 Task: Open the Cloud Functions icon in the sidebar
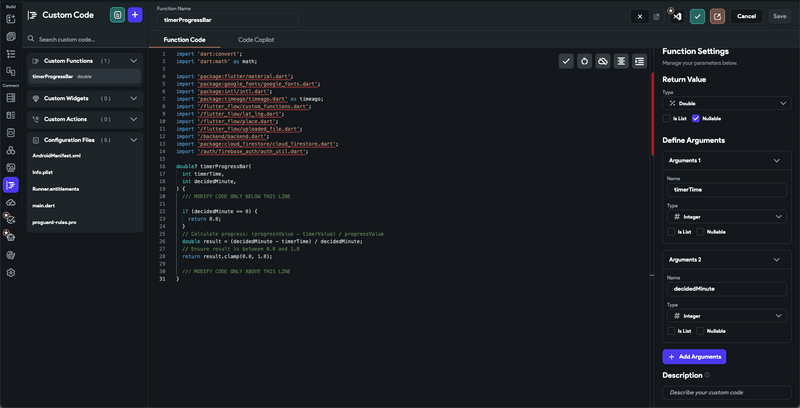11,202
